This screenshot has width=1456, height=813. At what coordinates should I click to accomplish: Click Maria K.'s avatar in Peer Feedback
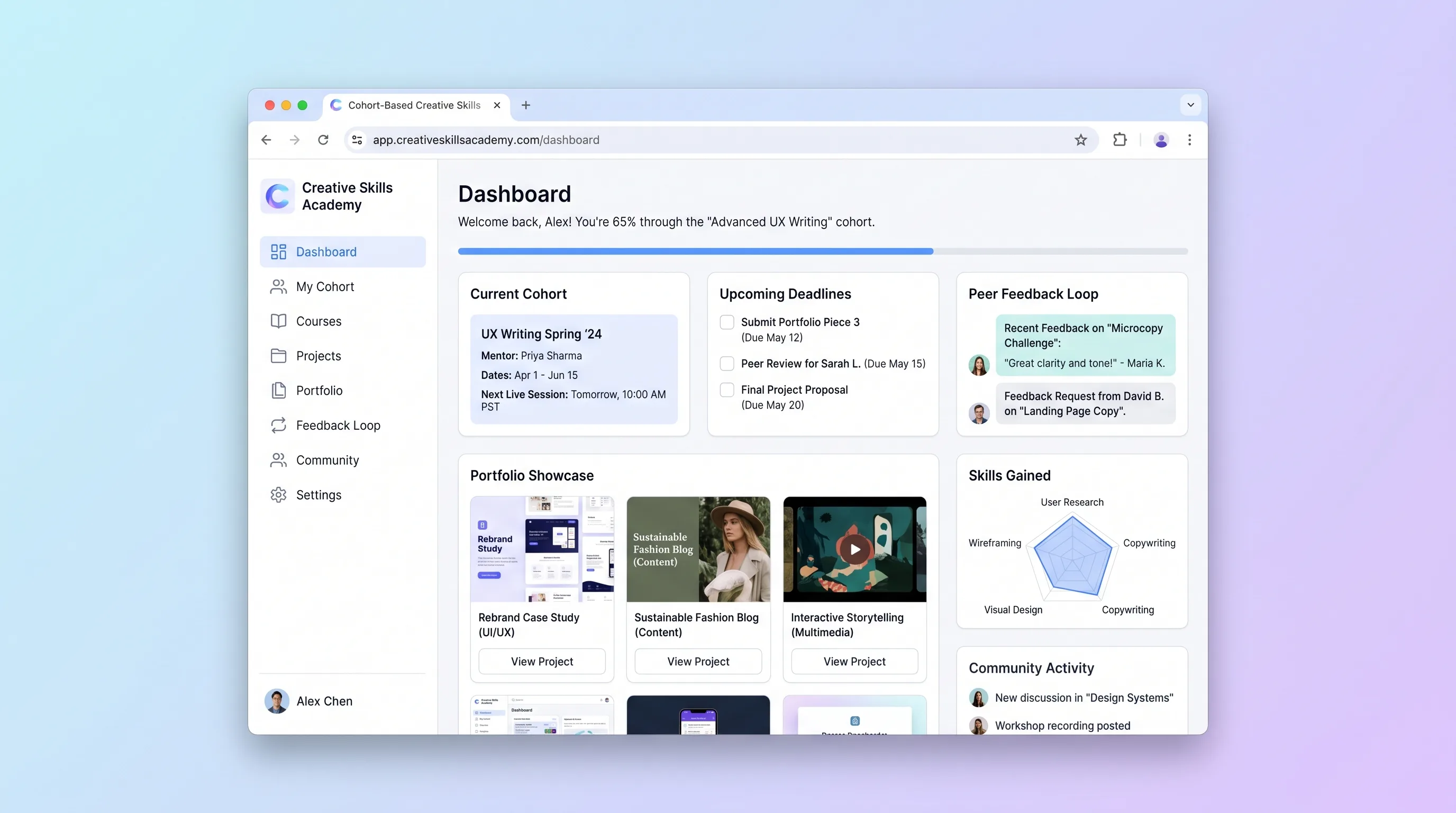979,365
